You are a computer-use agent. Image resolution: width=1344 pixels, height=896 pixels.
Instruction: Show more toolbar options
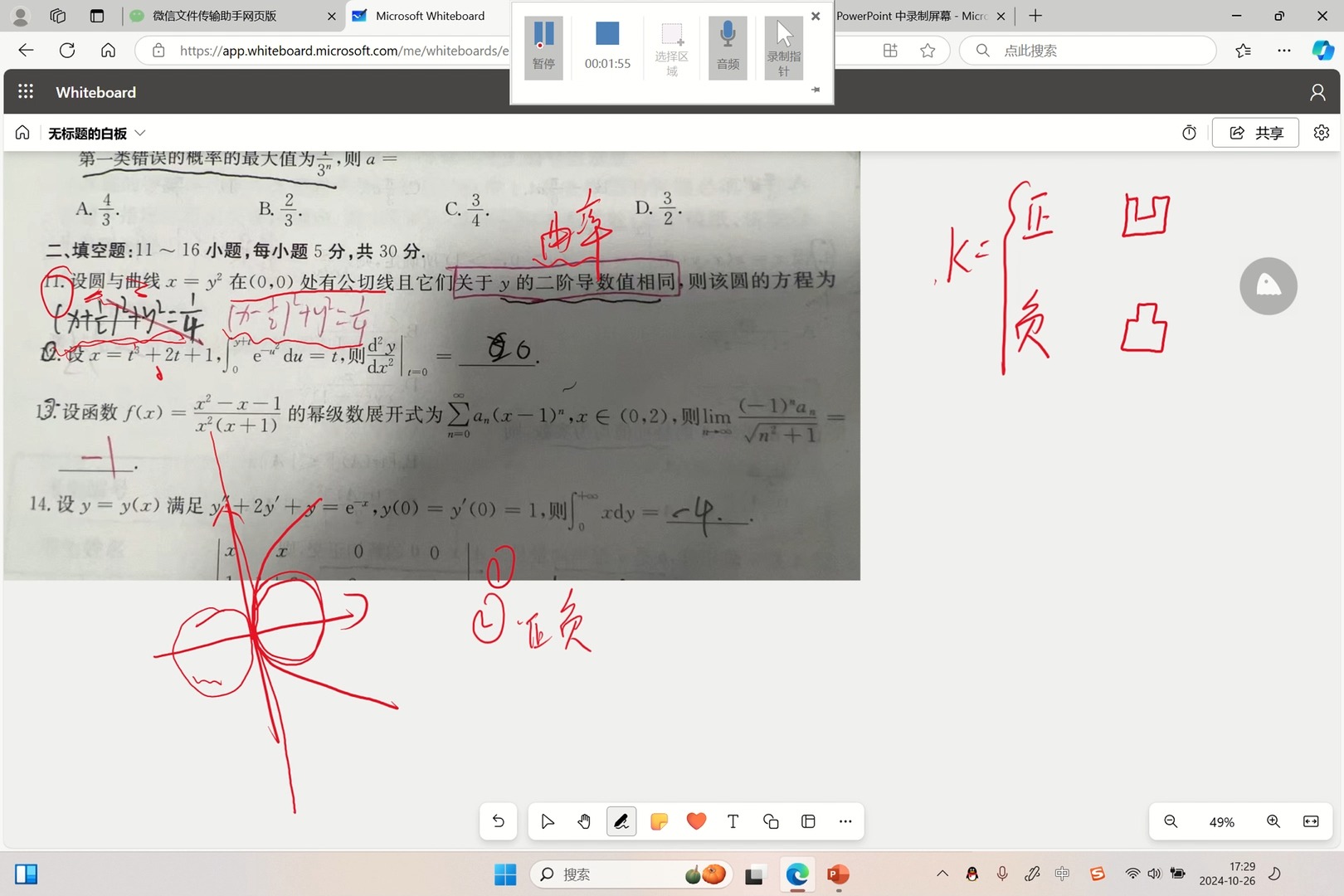pyautogui.click(x=845, y=821)
